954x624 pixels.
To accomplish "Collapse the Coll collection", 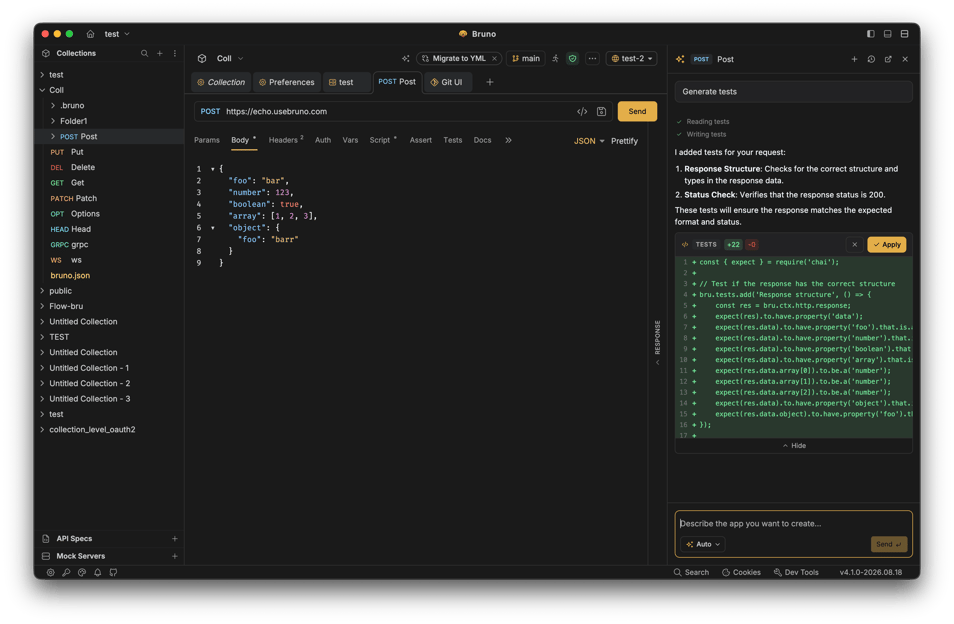I will [x=43, y=90].
